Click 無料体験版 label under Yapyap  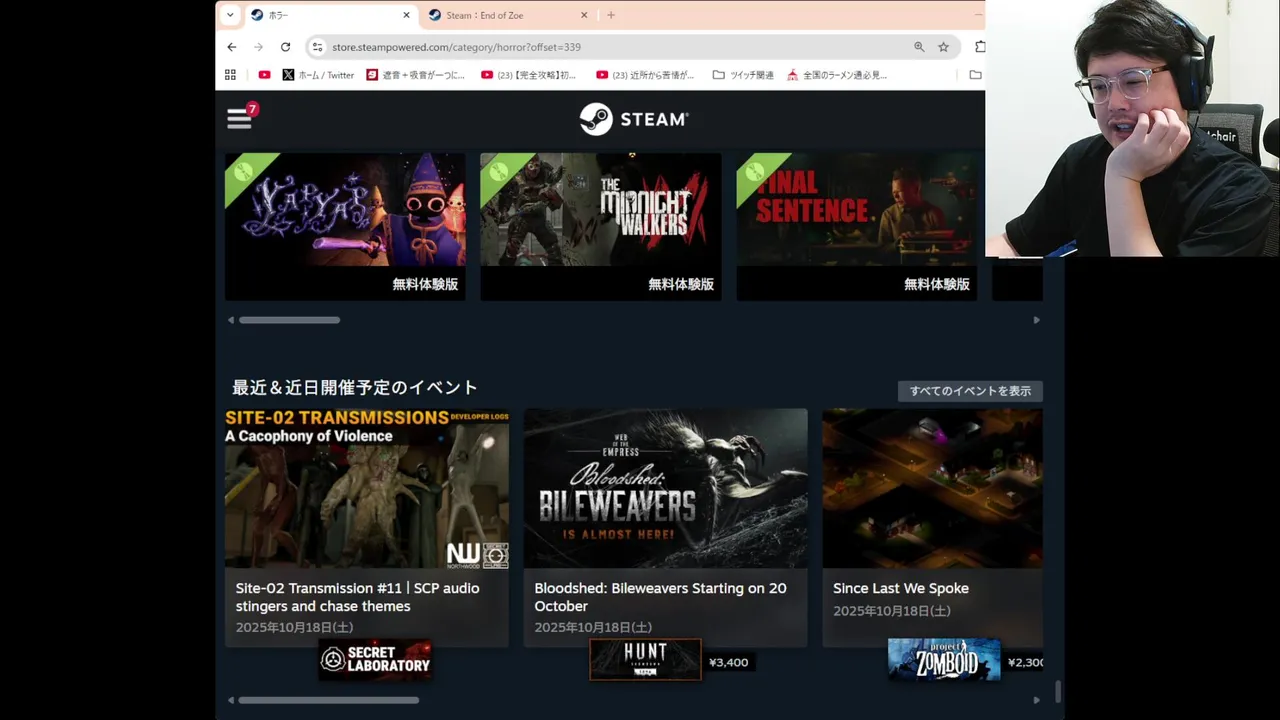tap(425, 284)
